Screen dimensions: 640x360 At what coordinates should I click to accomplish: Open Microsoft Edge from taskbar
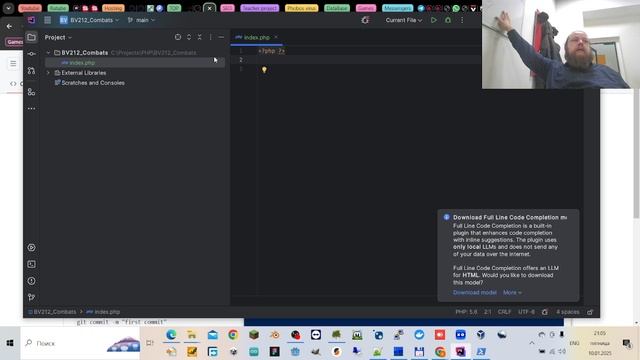pyautogui.click(x=171, y=335)
